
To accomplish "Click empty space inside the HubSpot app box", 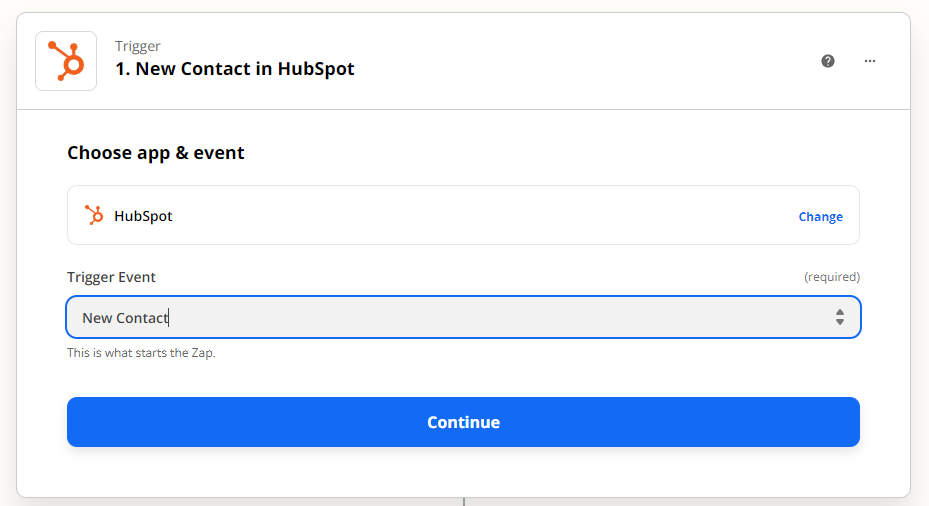I will click(x=474, y=215).
